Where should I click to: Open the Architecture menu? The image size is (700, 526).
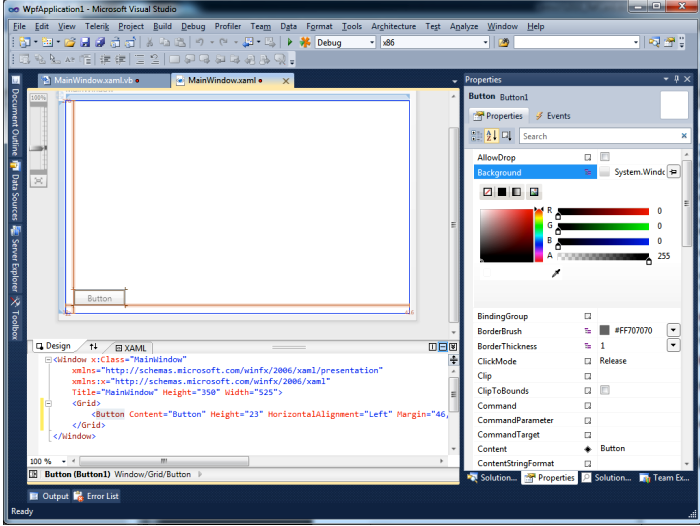(x=393, y=26)
